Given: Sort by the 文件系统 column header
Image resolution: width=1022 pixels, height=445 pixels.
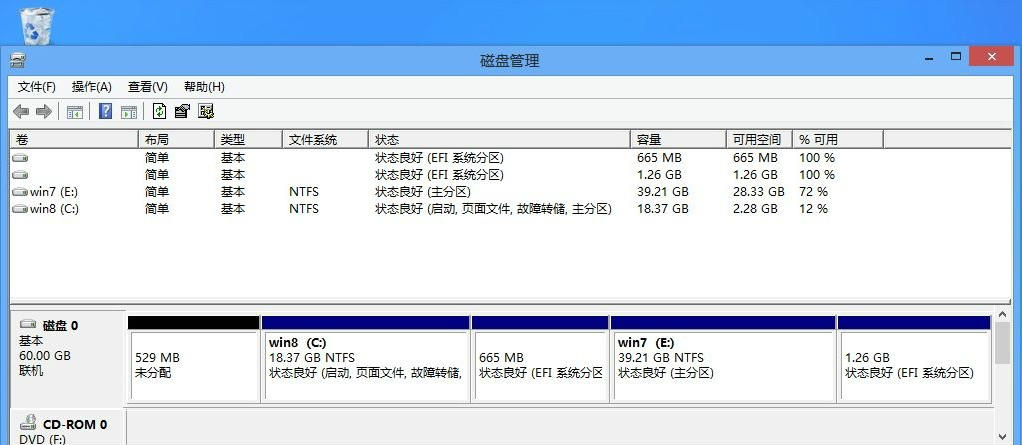Looking at the screenshot, I should pyautogui.click(x=325, y=139).
